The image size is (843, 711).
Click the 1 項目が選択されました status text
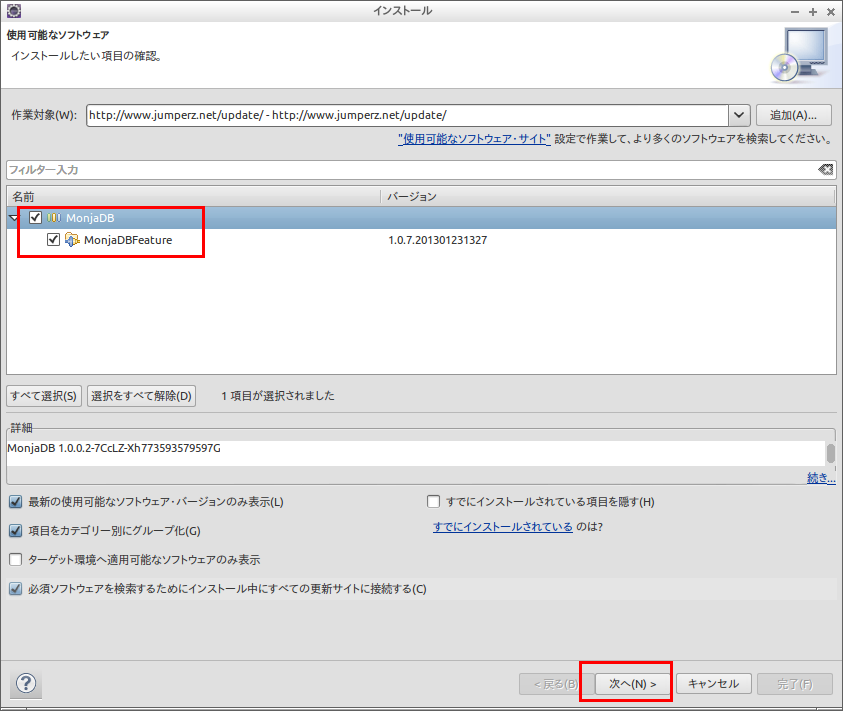[278, 396]
